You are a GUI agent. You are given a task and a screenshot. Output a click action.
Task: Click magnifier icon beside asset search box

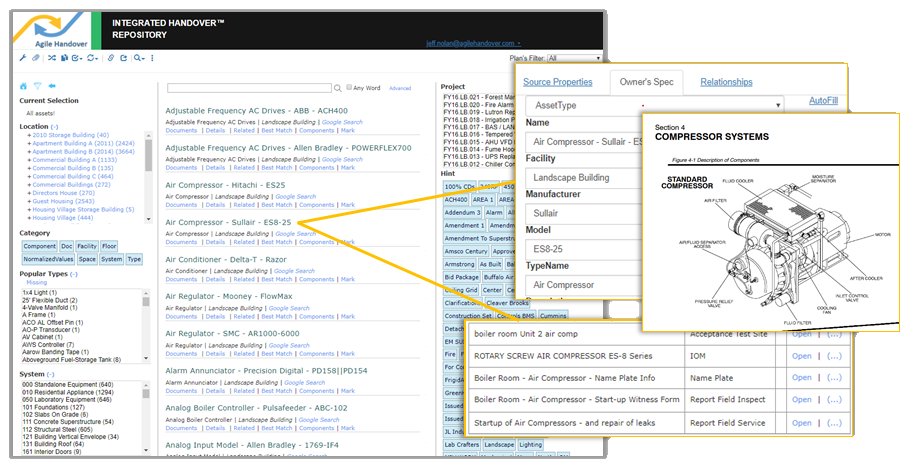pyautogui.click(x=337, y=88)
